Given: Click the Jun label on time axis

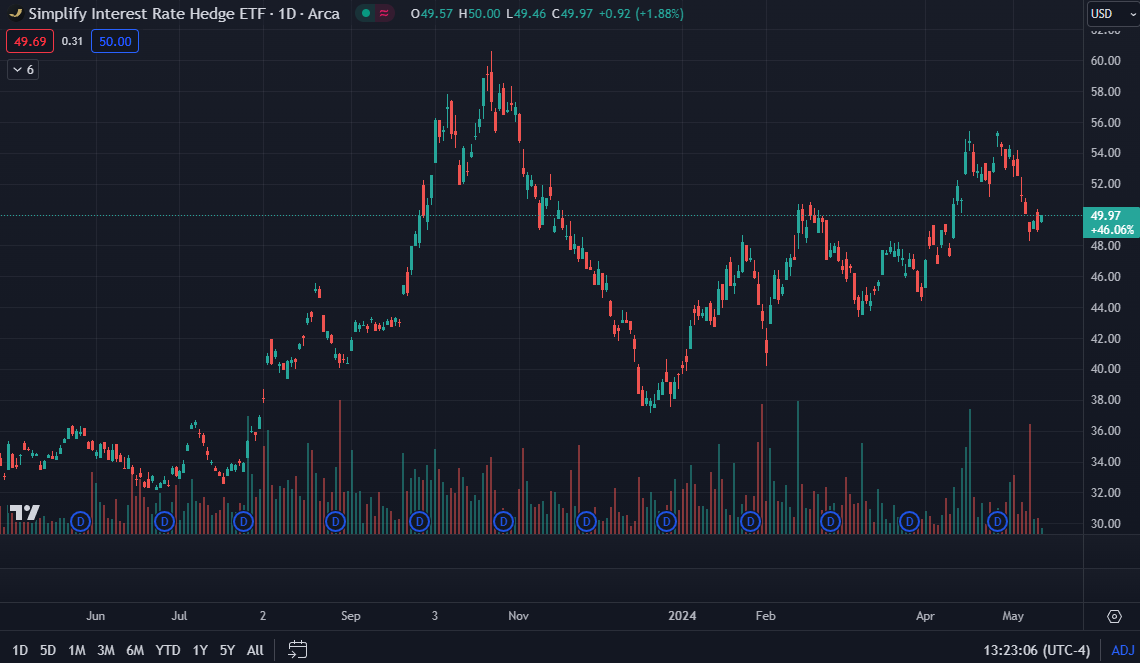Looking at the screenshot, I should click(x=95, y=616).
